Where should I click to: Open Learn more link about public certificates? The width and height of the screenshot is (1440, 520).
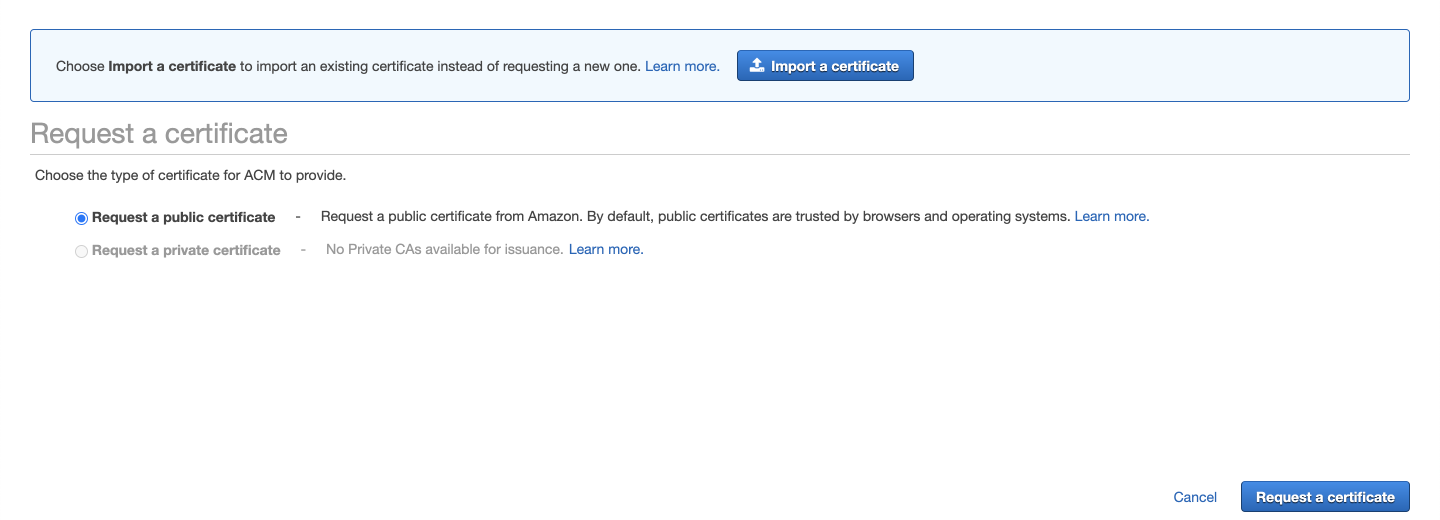tap(1111, 216)
